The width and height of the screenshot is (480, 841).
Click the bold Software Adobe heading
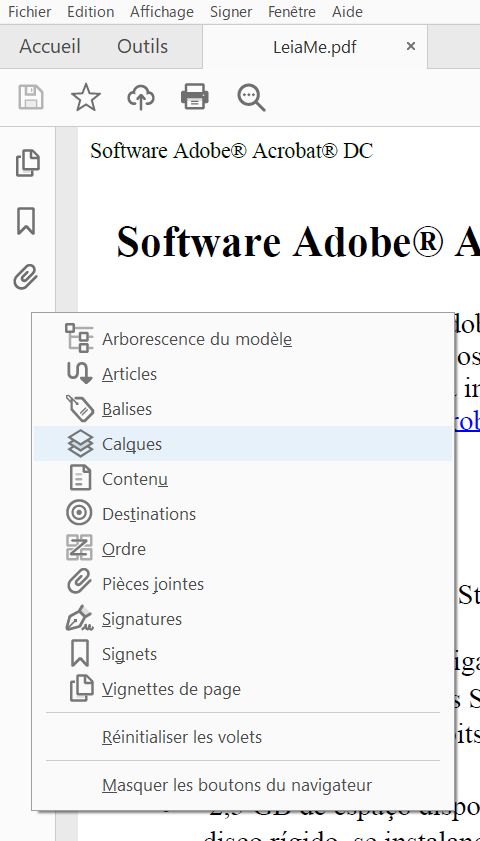(298, 242)
